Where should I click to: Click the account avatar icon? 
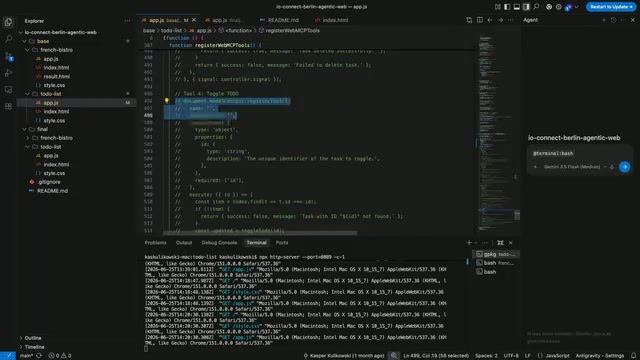[568, 7]
